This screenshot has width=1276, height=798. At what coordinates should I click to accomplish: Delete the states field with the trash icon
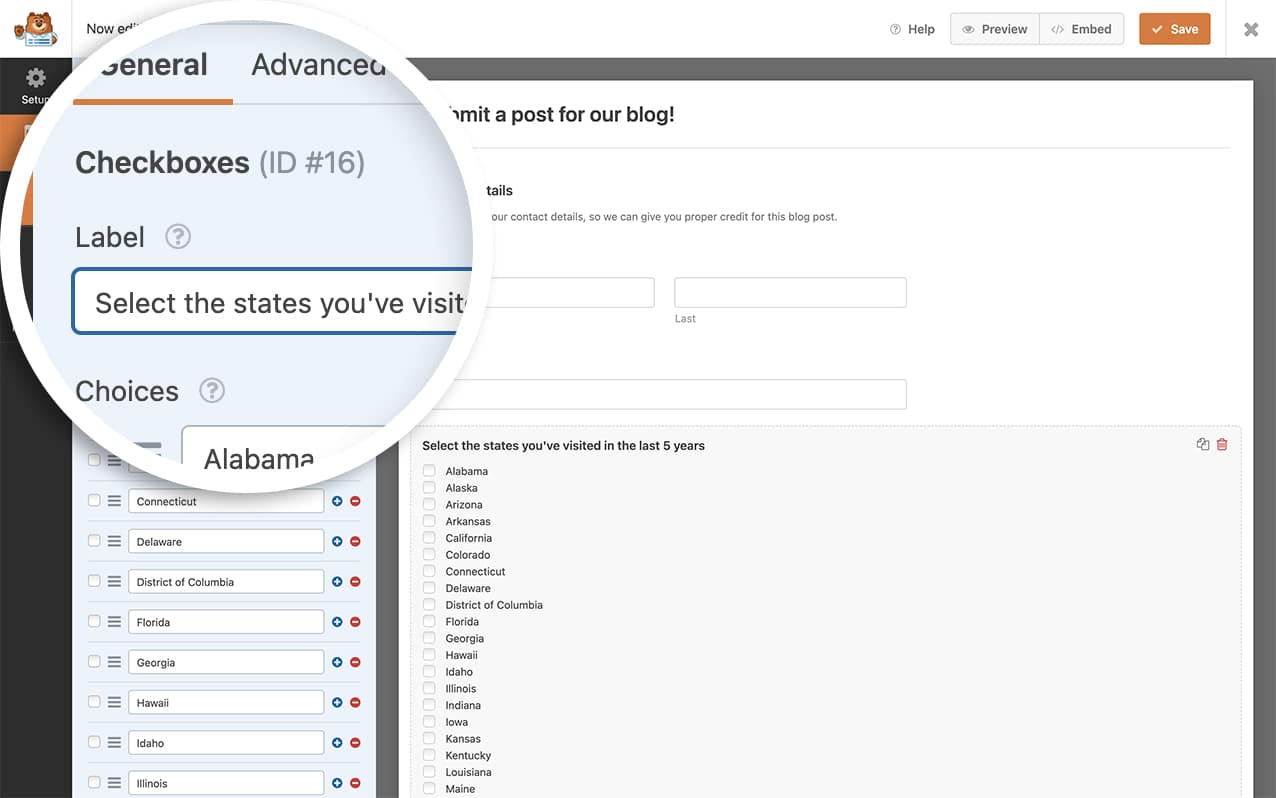[x=1221, y=443]
